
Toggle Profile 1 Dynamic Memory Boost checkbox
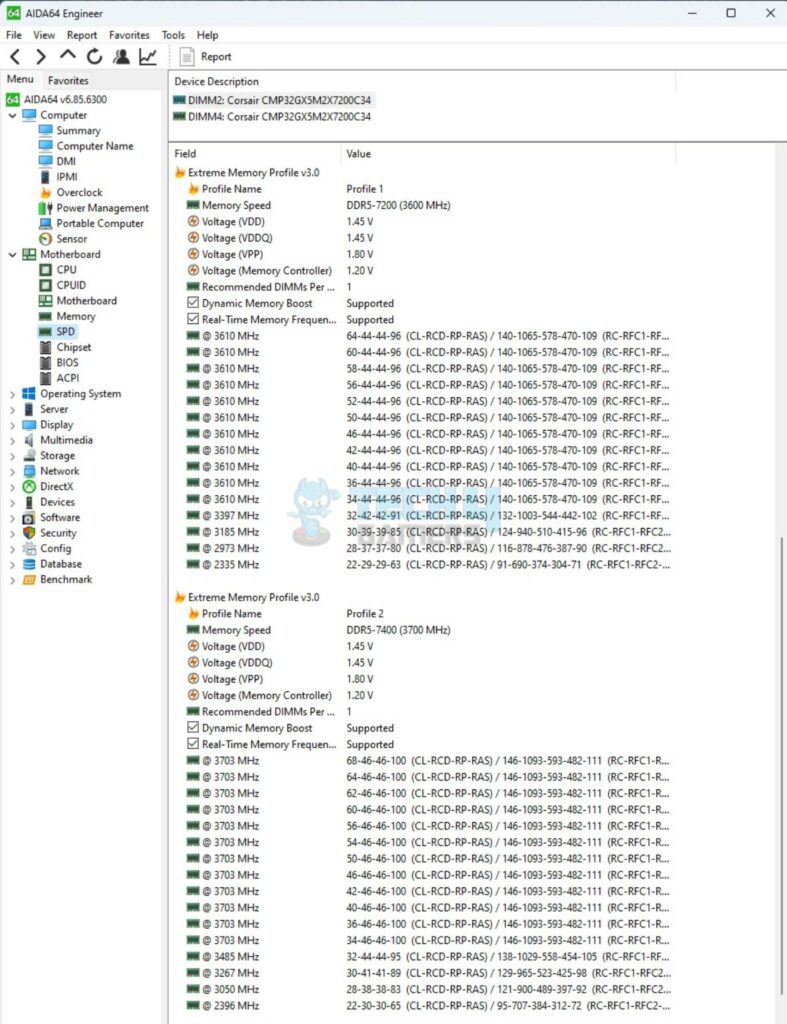click(193, 303)
